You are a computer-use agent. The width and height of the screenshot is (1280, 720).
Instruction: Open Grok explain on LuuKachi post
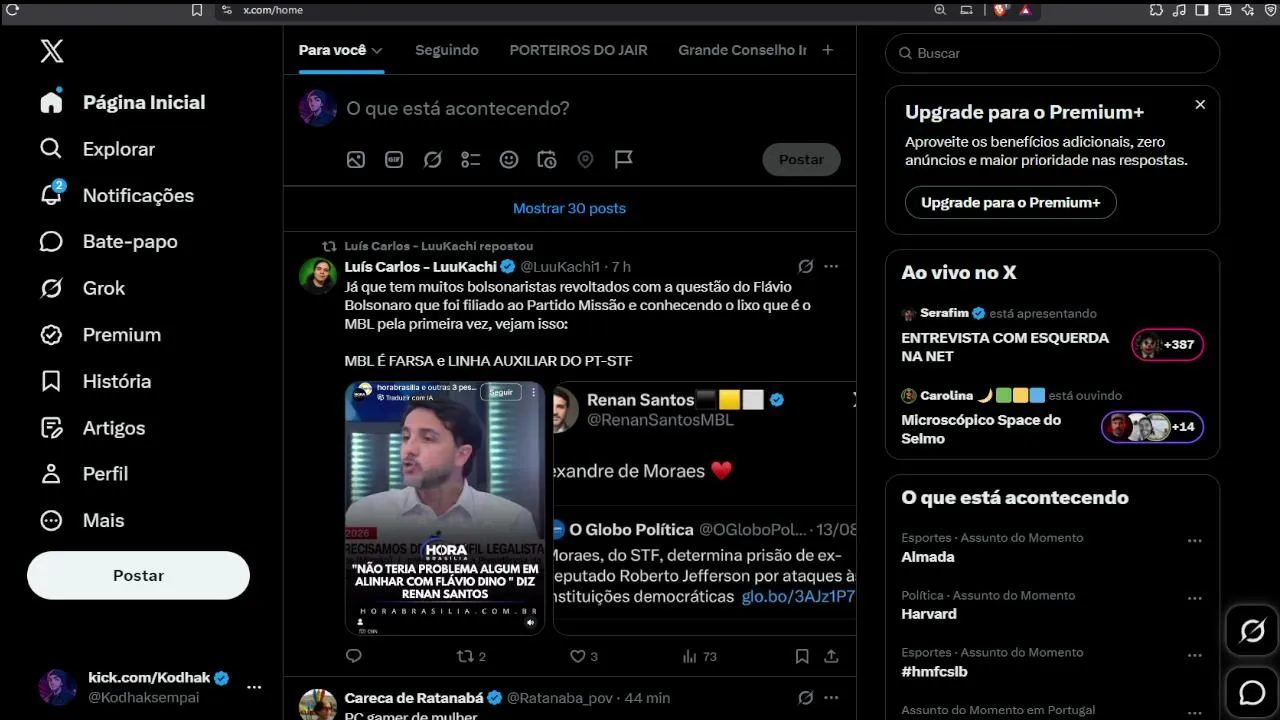805,266
